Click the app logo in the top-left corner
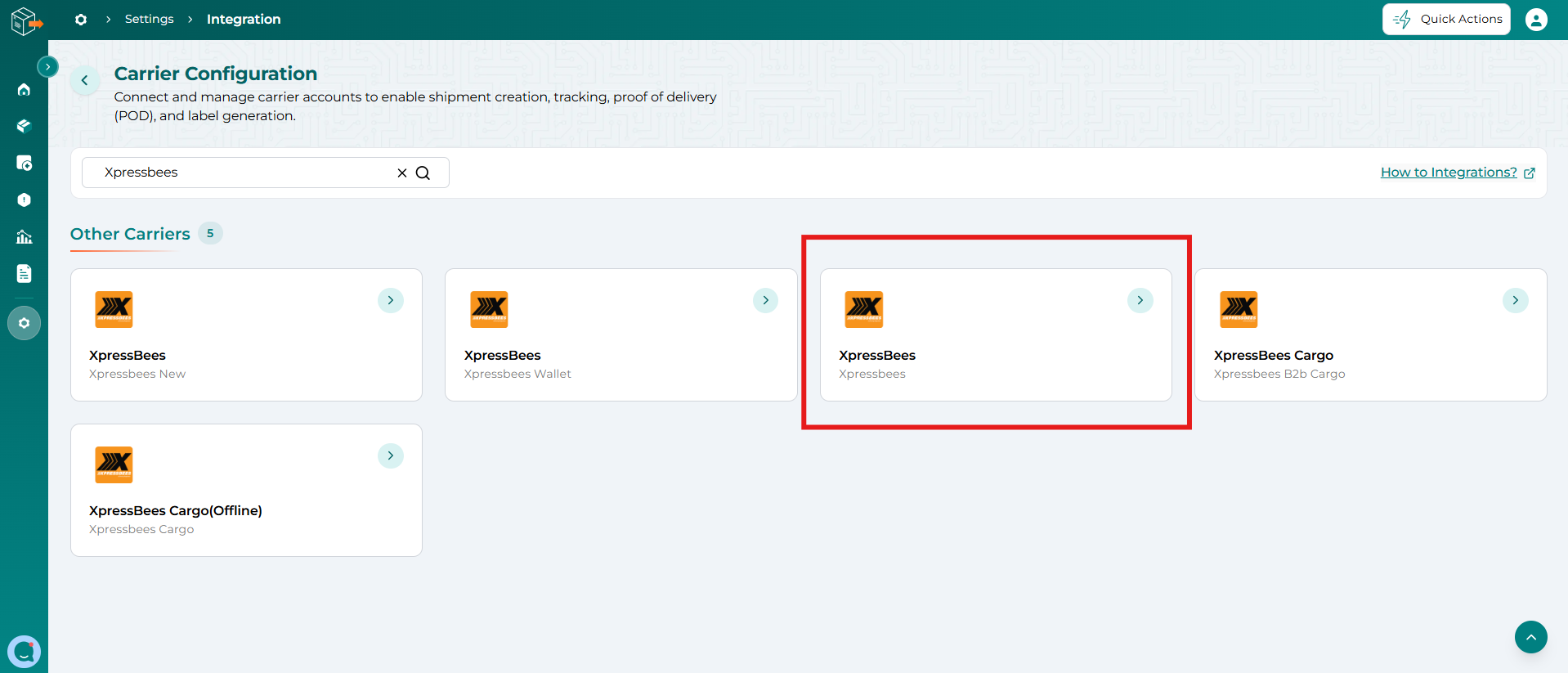This screenshot has width=1568, height=673. (x=25, y=21)
